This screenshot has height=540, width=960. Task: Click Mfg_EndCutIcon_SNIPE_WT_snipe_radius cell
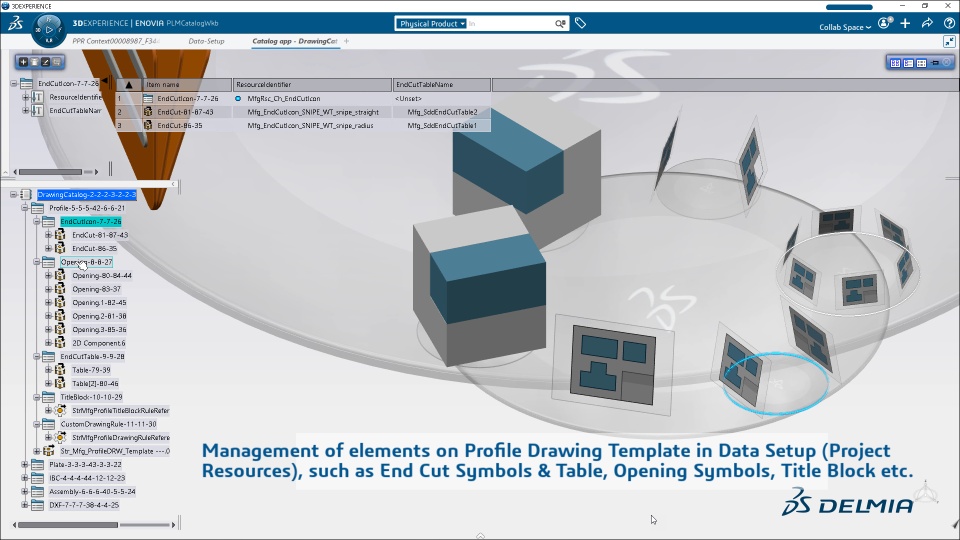310,126
